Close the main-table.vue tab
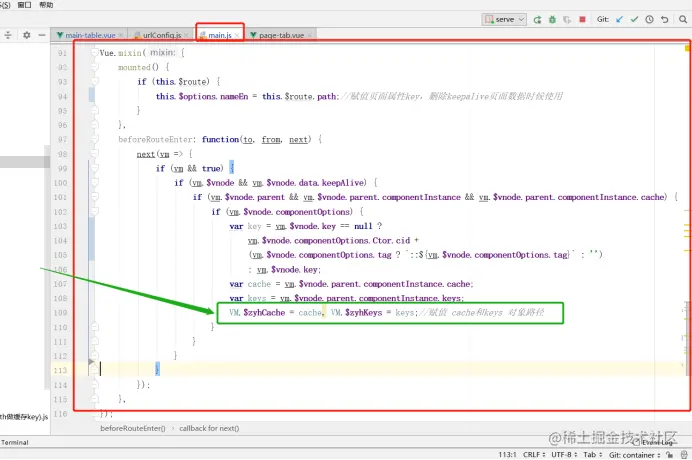The image size is (692, 460). [x=120, y=35]
